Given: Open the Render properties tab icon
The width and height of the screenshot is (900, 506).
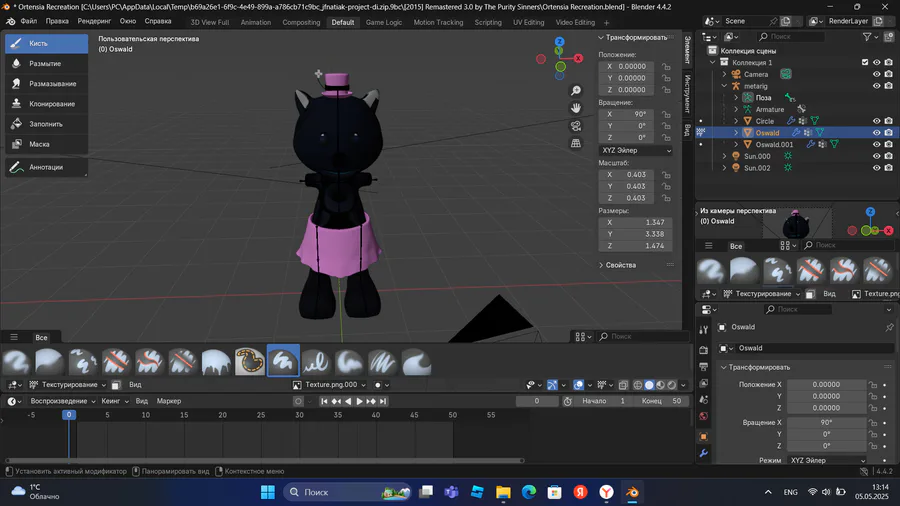Looking at the screenshot, I should tap(704, 349).
